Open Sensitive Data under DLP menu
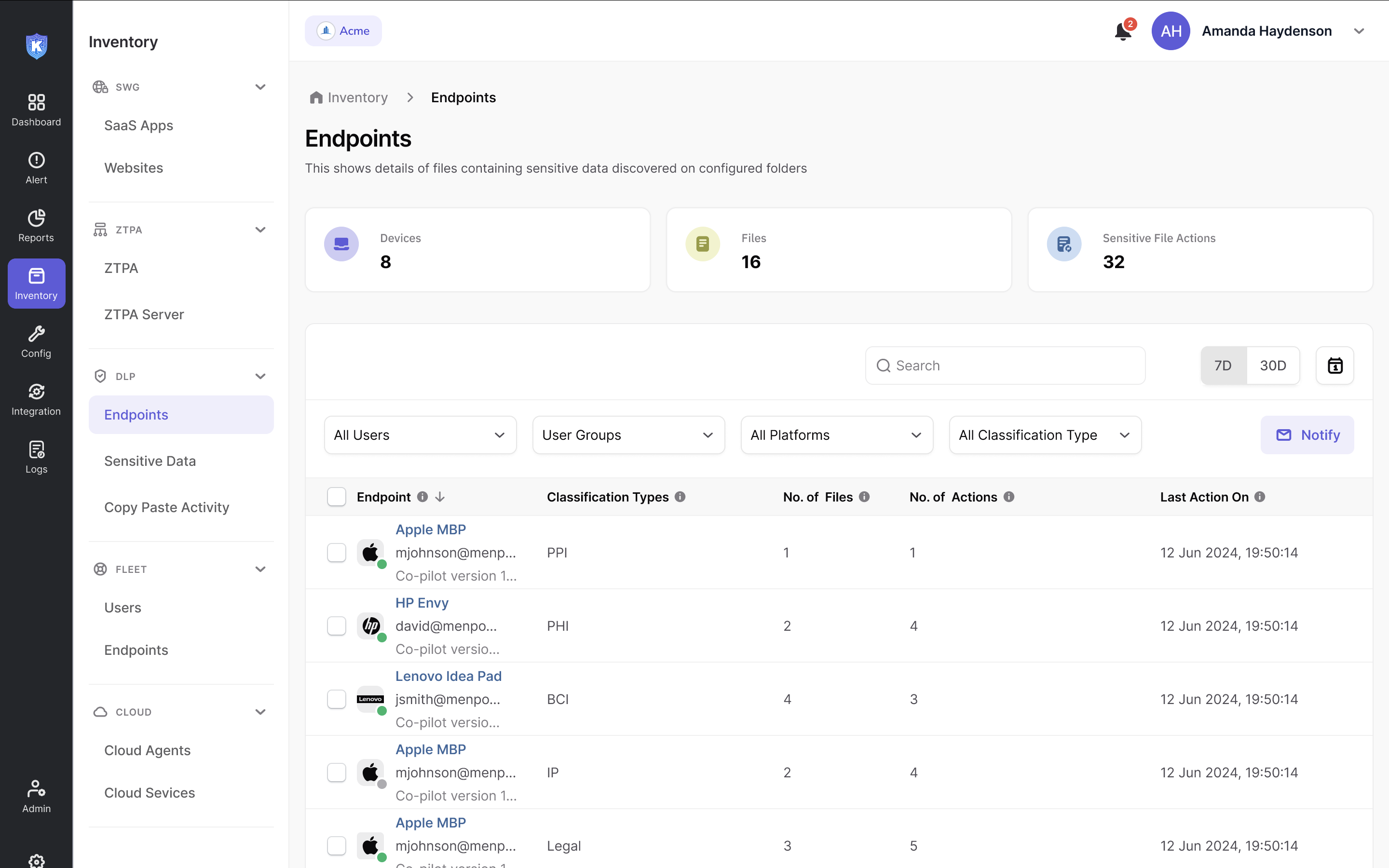The height and width of the screenshot is (868, 1389). pos(150,461)
